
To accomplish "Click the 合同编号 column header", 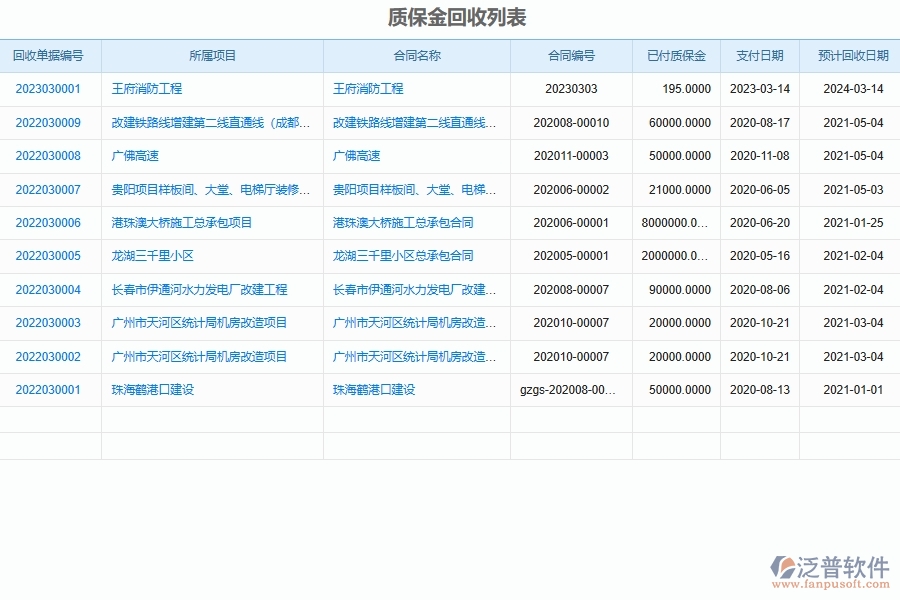I will click(571, 56).
